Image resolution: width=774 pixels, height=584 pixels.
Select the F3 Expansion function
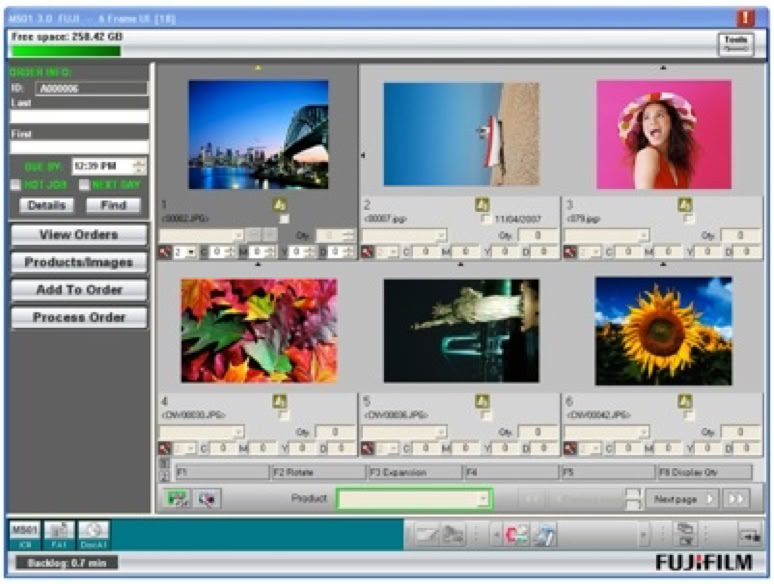click(413, 472)
